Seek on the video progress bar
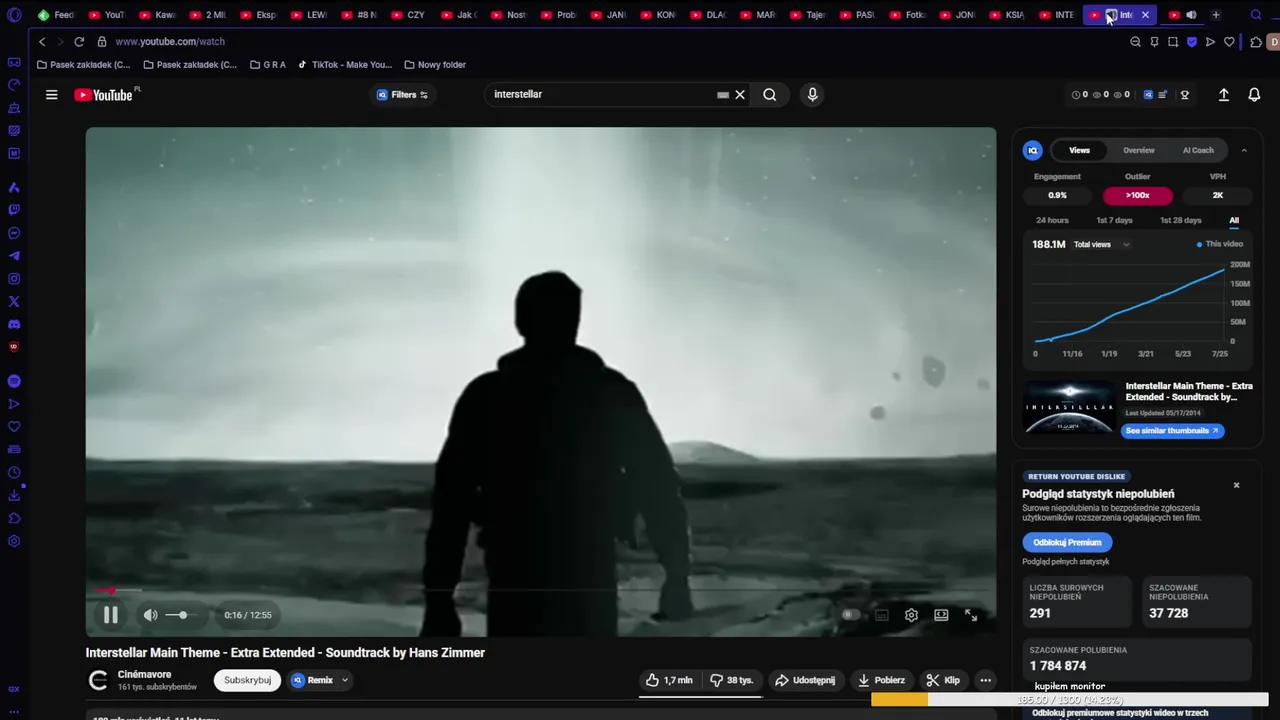 coord(540,590)
